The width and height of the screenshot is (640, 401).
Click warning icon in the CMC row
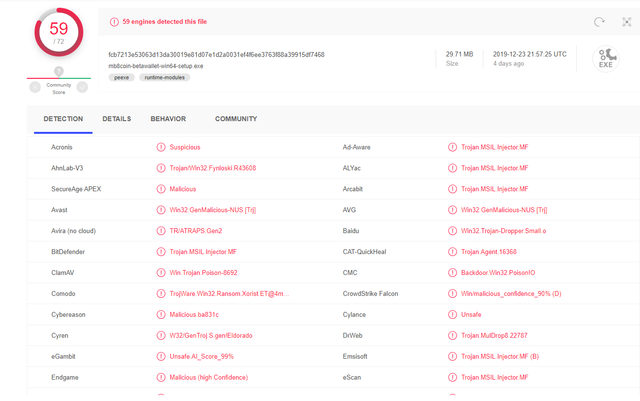(x=452, y=273)
